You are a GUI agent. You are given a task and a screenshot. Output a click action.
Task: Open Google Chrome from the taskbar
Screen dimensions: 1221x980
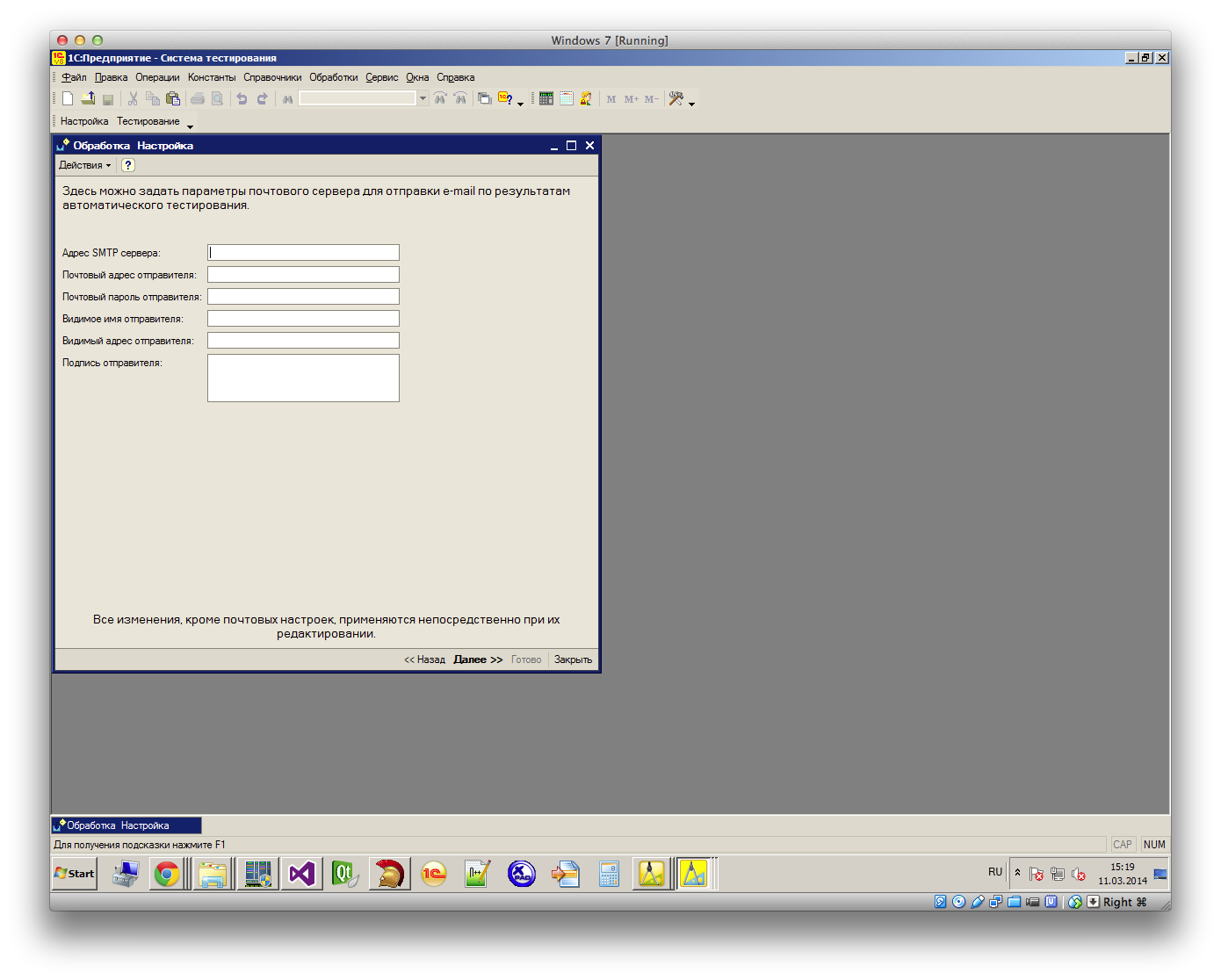(x=167, y=874)
